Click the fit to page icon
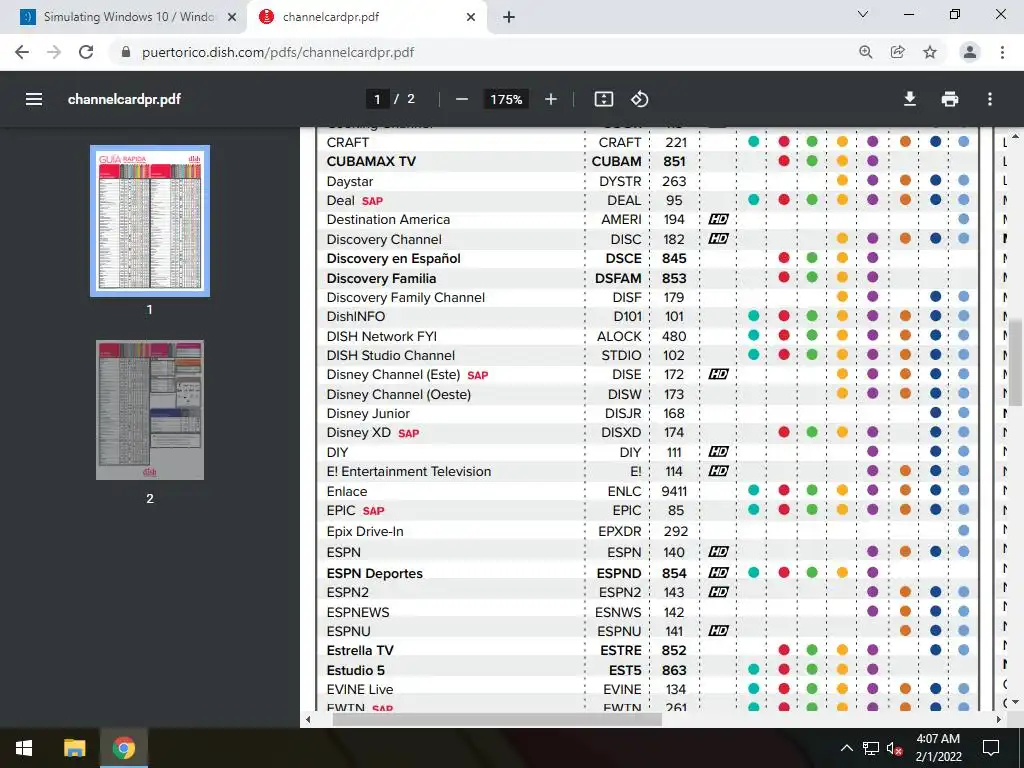The height and width of the screenshot is (768, 1024). coord(603,99)
